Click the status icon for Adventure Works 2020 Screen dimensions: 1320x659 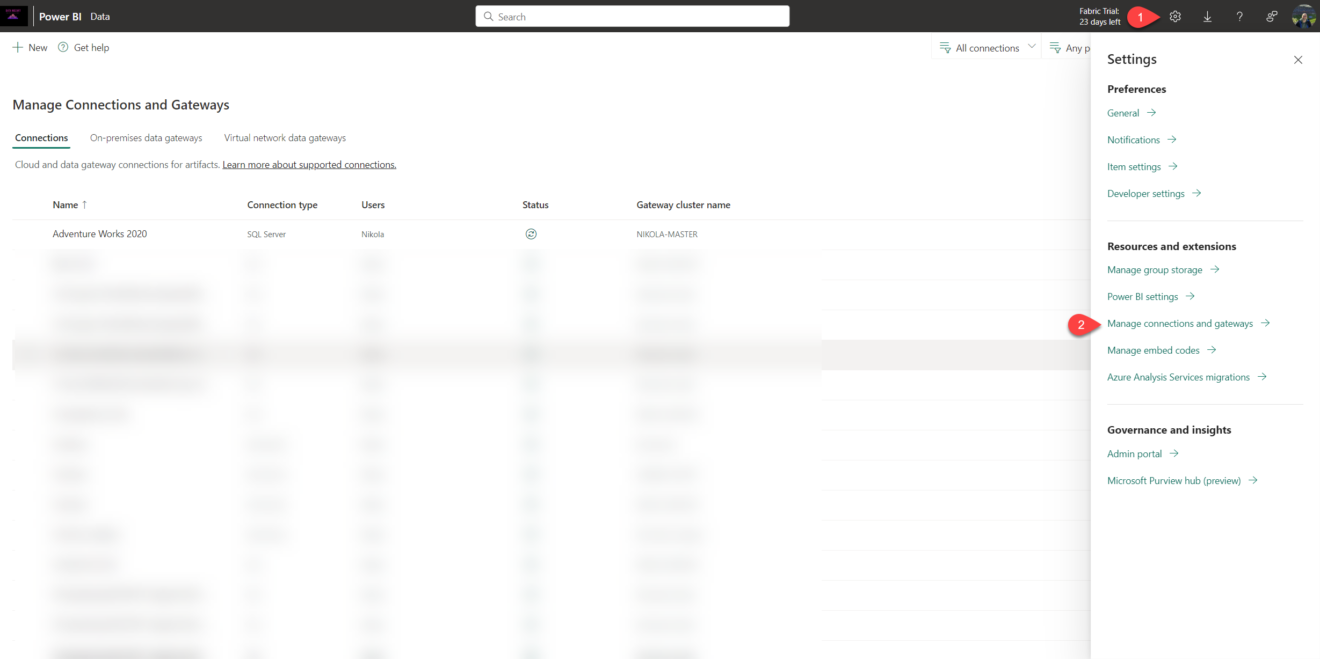coord(531,233)
